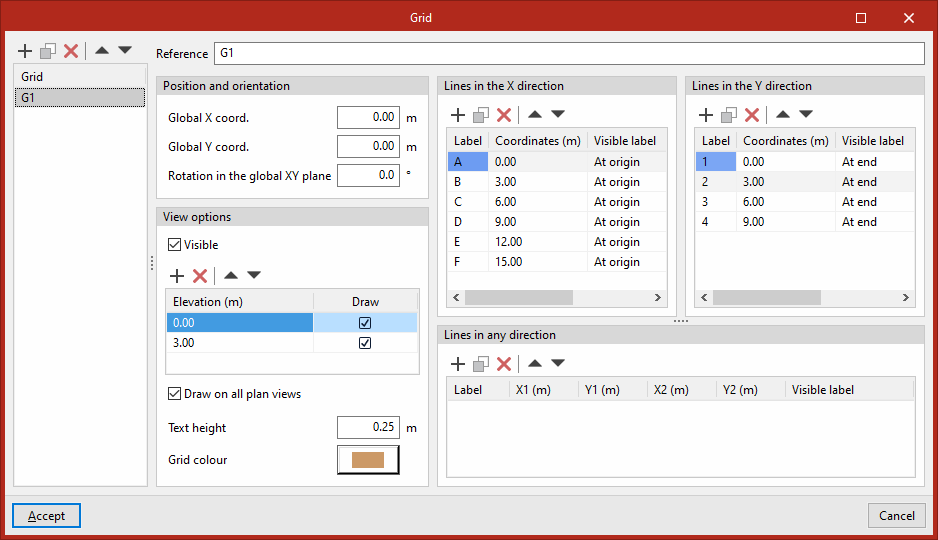Click the Rotation in global XY plane field

pos(368,175)
